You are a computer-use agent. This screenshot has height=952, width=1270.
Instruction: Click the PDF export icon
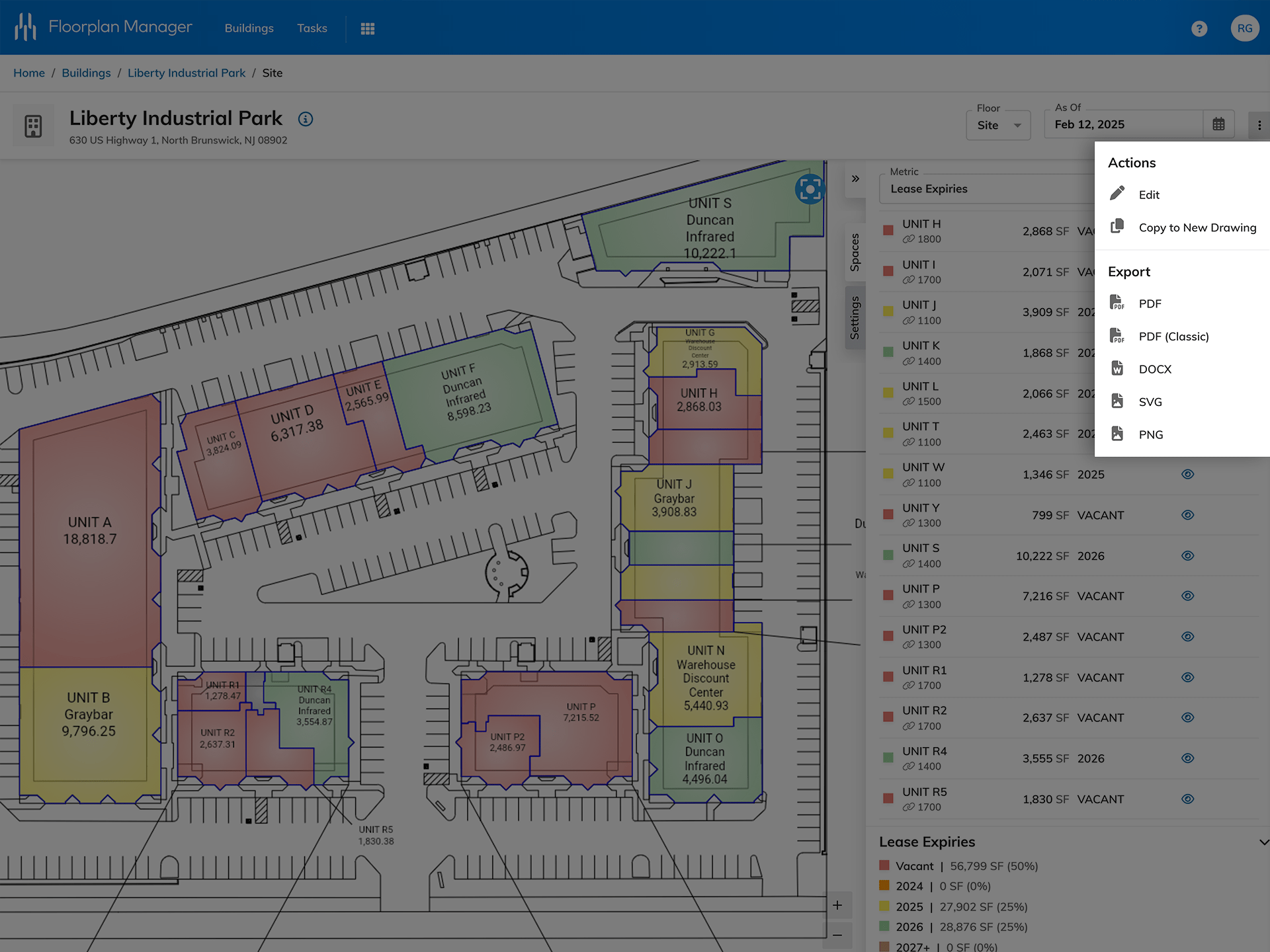(1117, 302)
